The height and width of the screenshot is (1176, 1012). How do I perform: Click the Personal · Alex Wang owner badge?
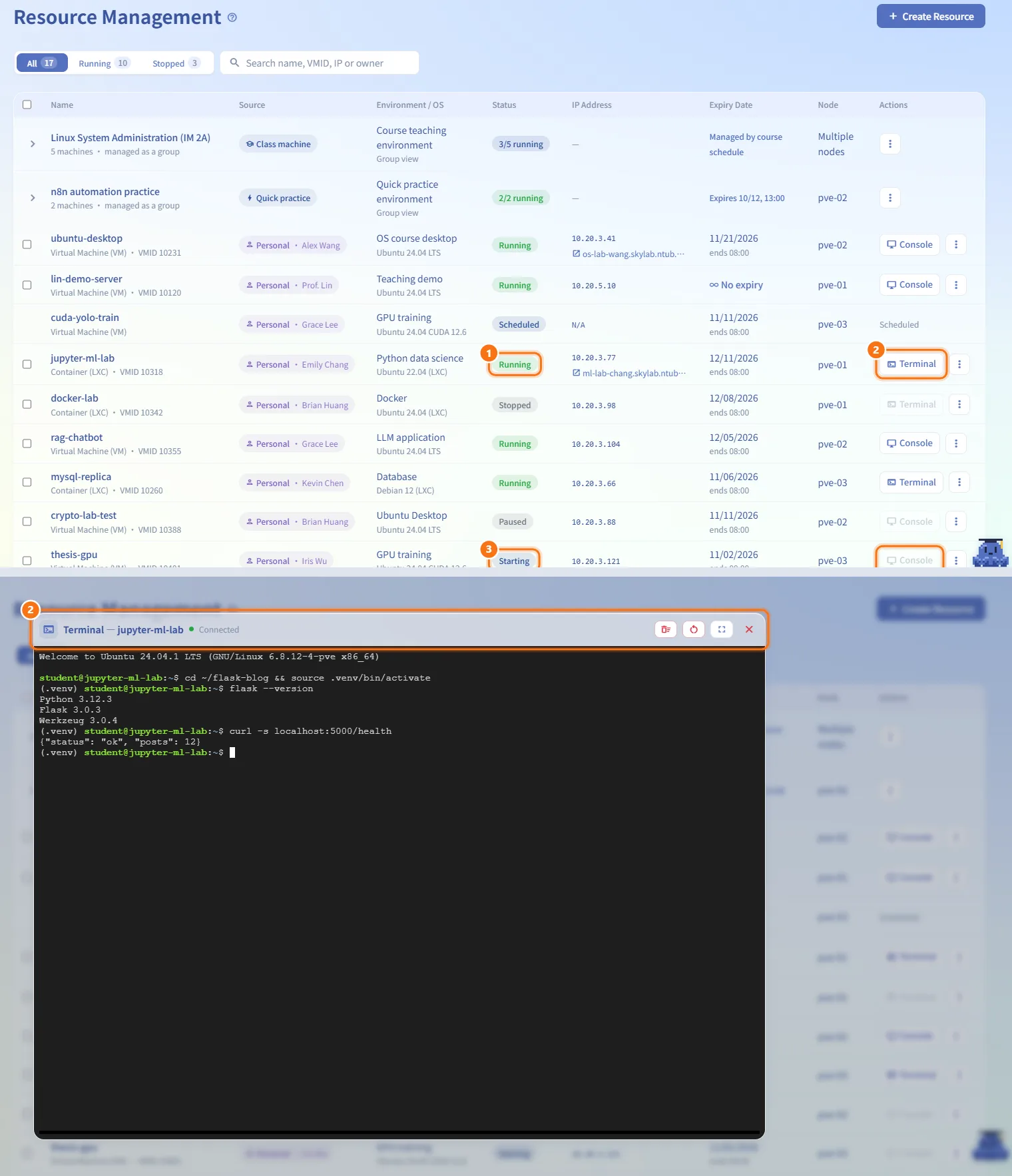point(293,245)
